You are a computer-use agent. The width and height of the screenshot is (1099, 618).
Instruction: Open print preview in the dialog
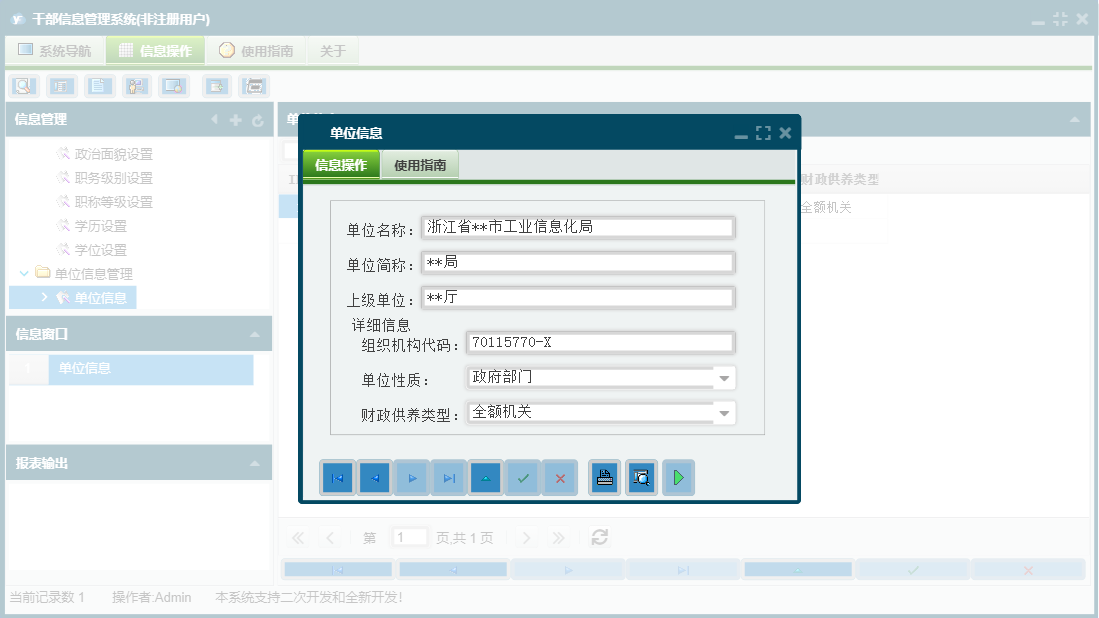[641, 478]
